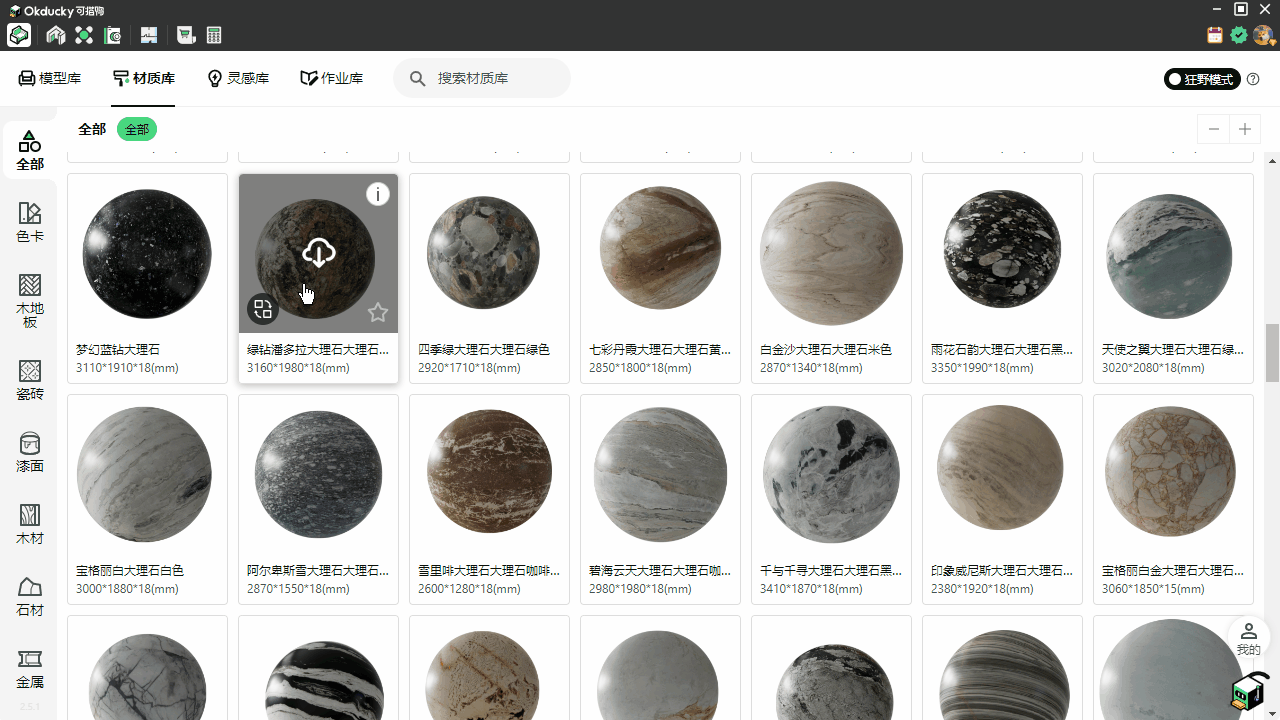
Task: Favorite the hovered marble with star icon
Action: (377, 313)
